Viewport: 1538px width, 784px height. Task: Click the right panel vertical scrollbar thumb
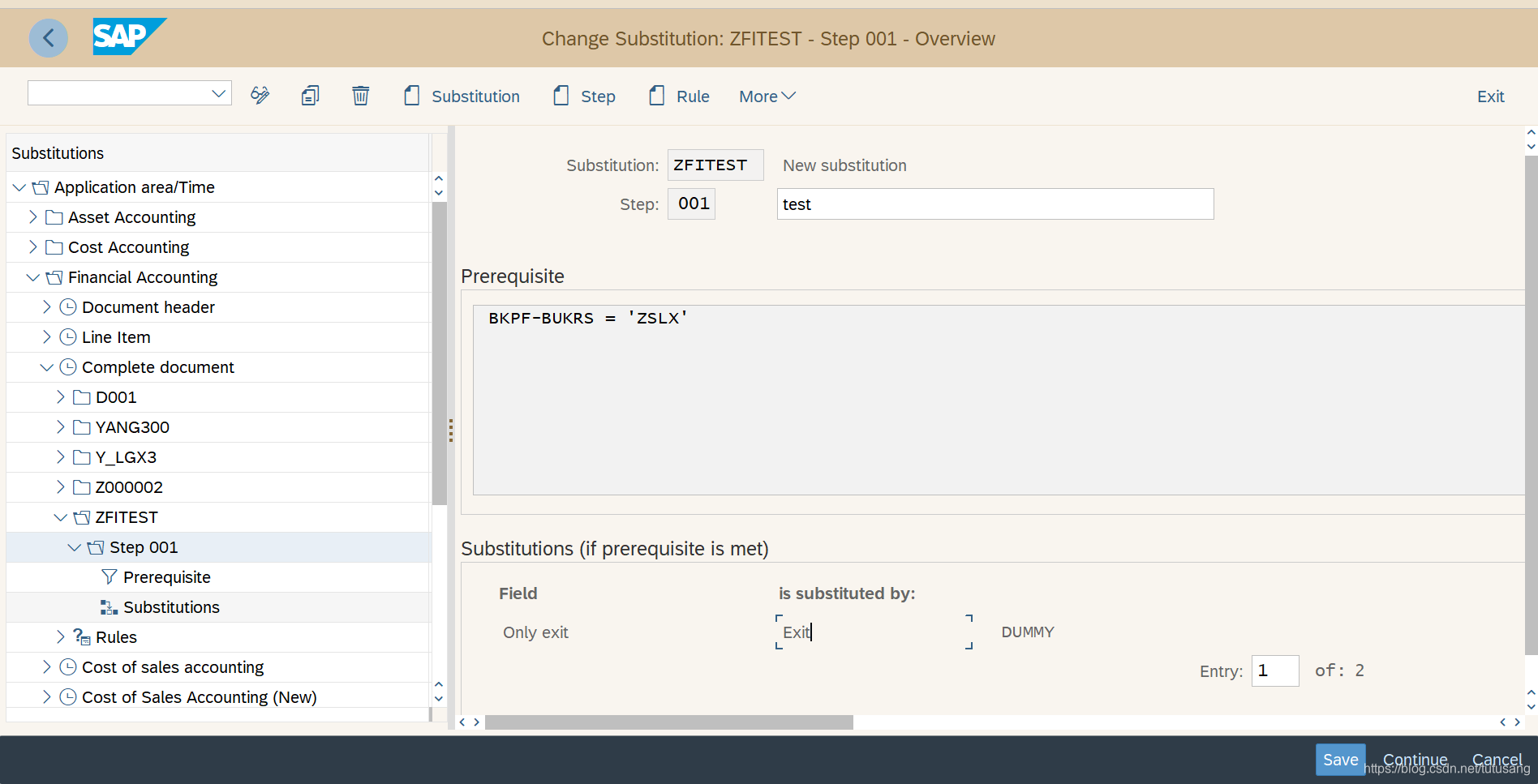click(1532, 405)
